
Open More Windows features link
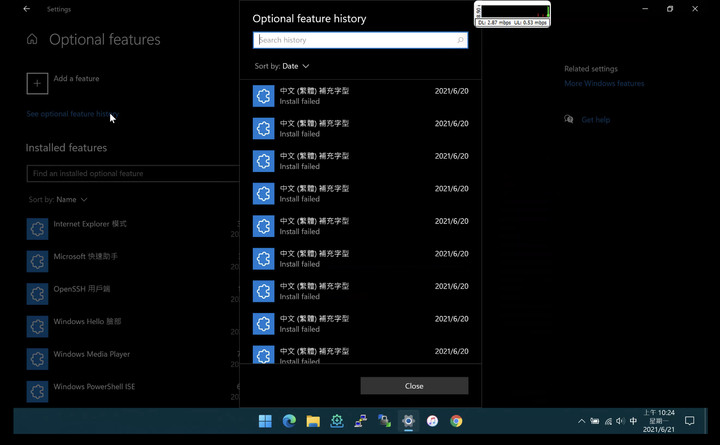[x=604, y=83]
